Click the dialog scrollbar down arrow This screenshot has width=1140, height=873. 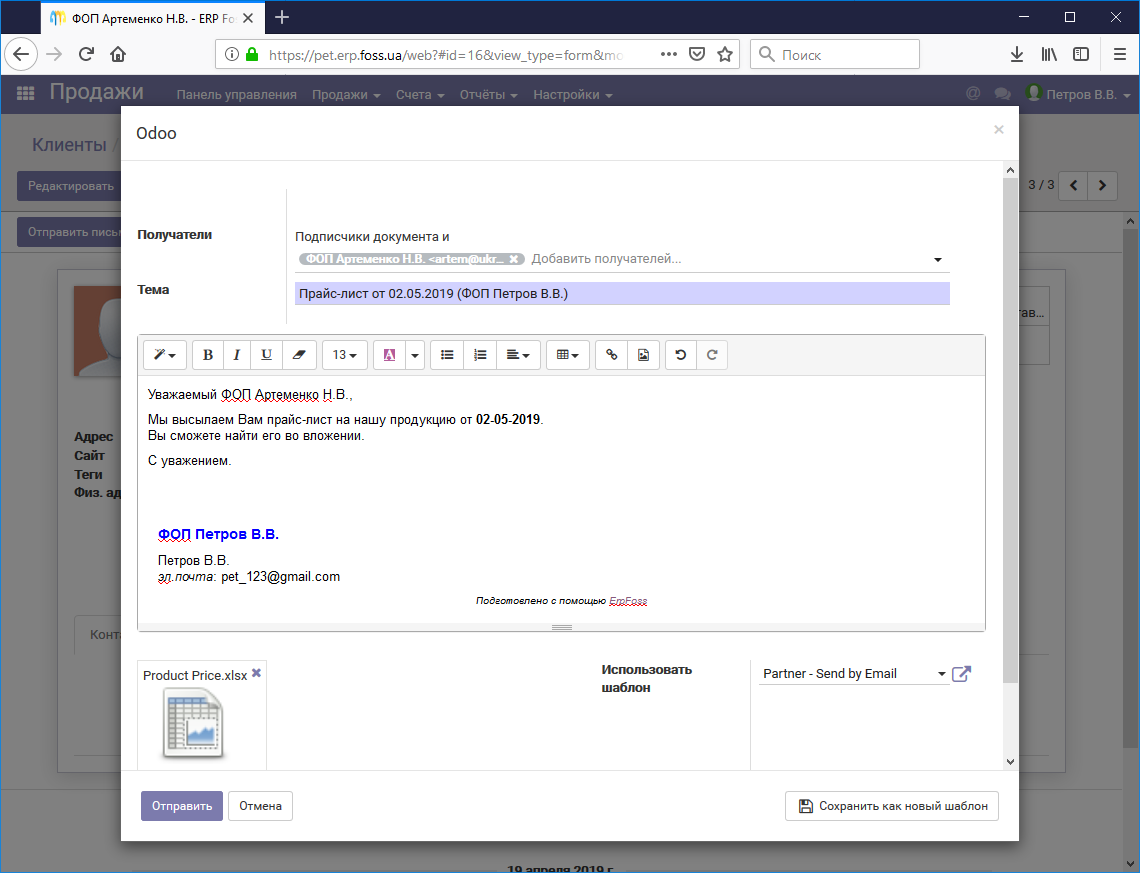[x=1010, y=762]
